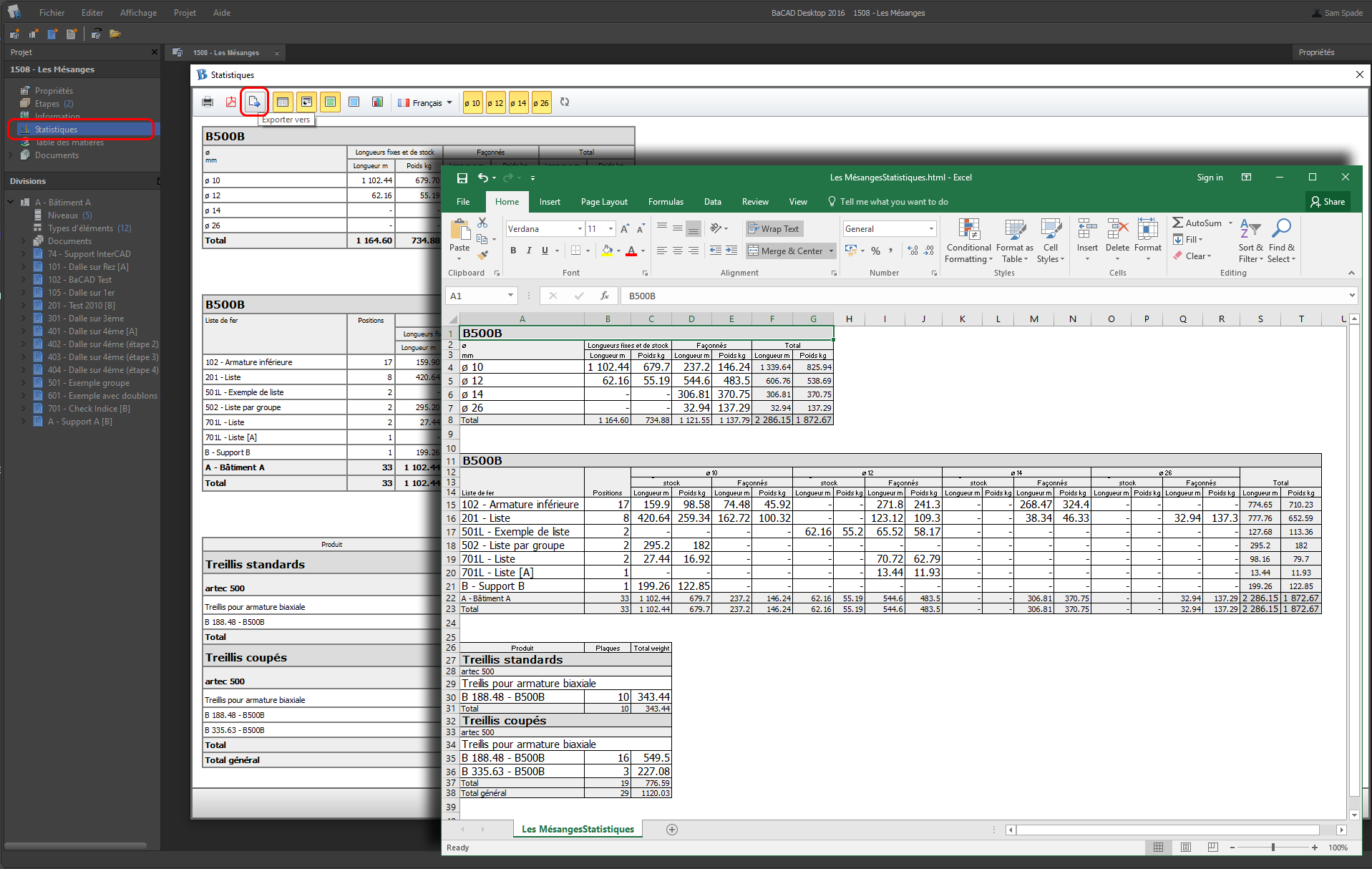Open Cell Styles gallery
This screenshot has height=869, width=1372.
pos(1051,241)
